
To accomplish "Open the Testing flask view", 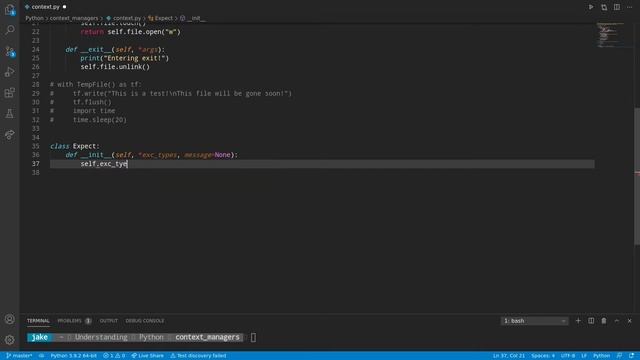I will point(10,113).
